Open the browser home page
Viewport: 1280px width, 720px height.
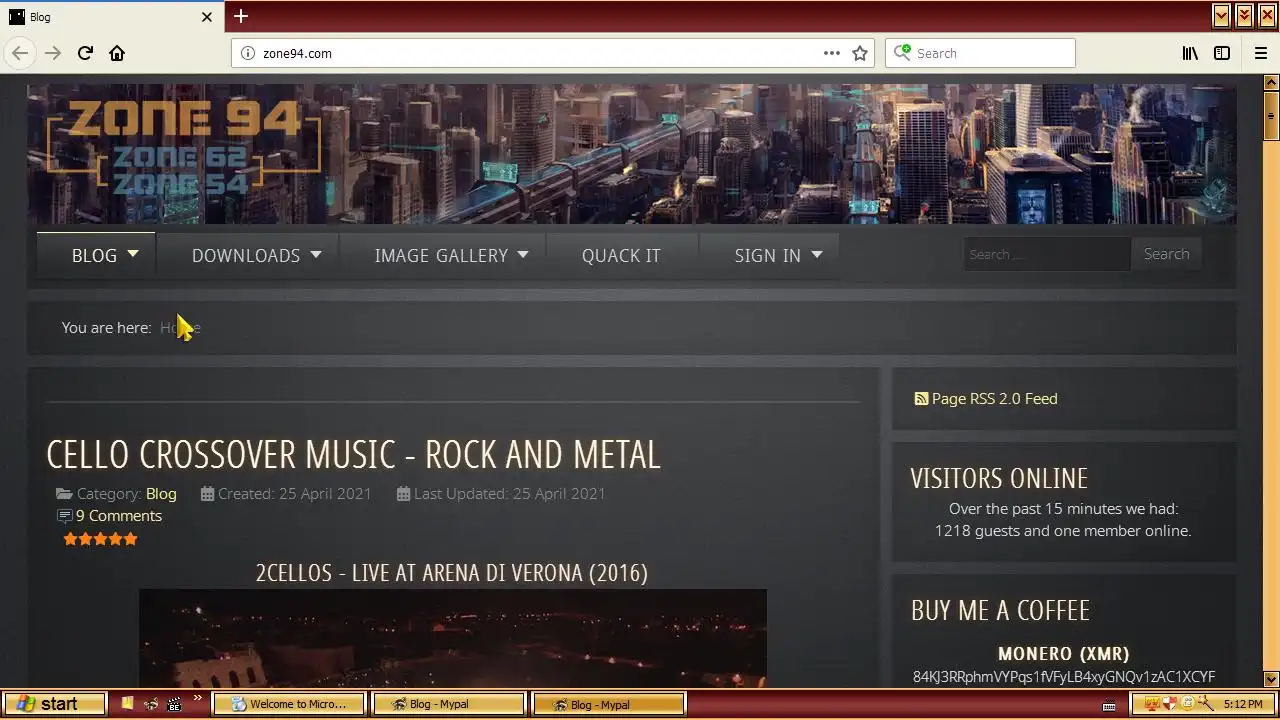tap(117, 53)
